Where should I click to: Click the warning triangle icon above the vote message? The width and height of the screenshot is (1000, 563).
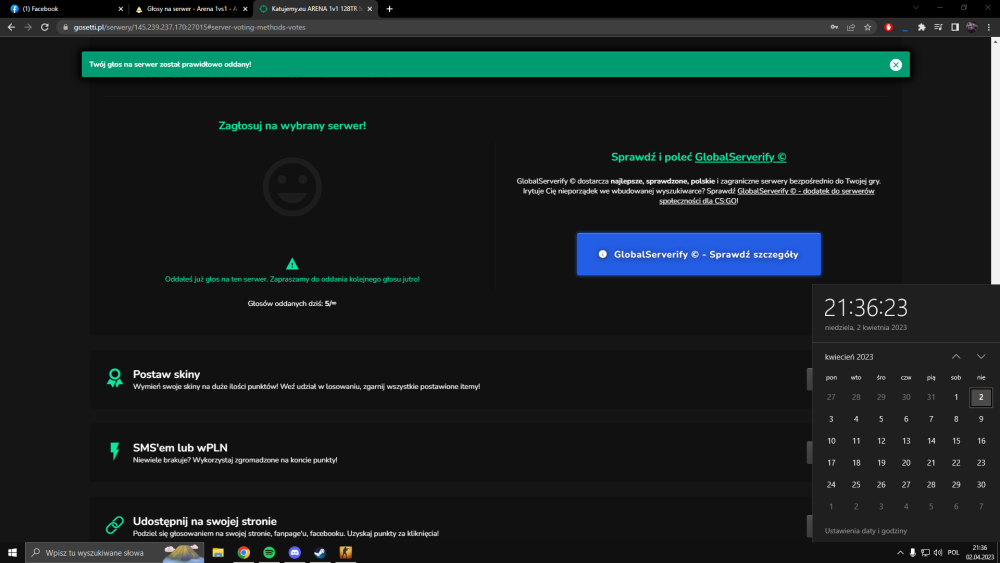292,263
